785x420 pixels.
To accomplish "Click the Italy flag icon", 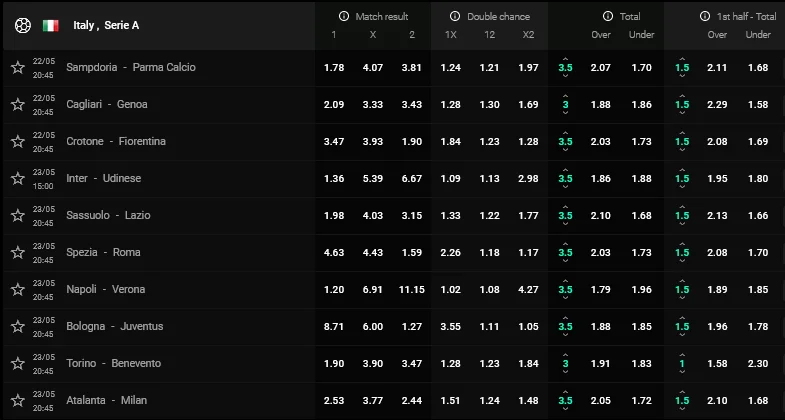I will point(50,25).
